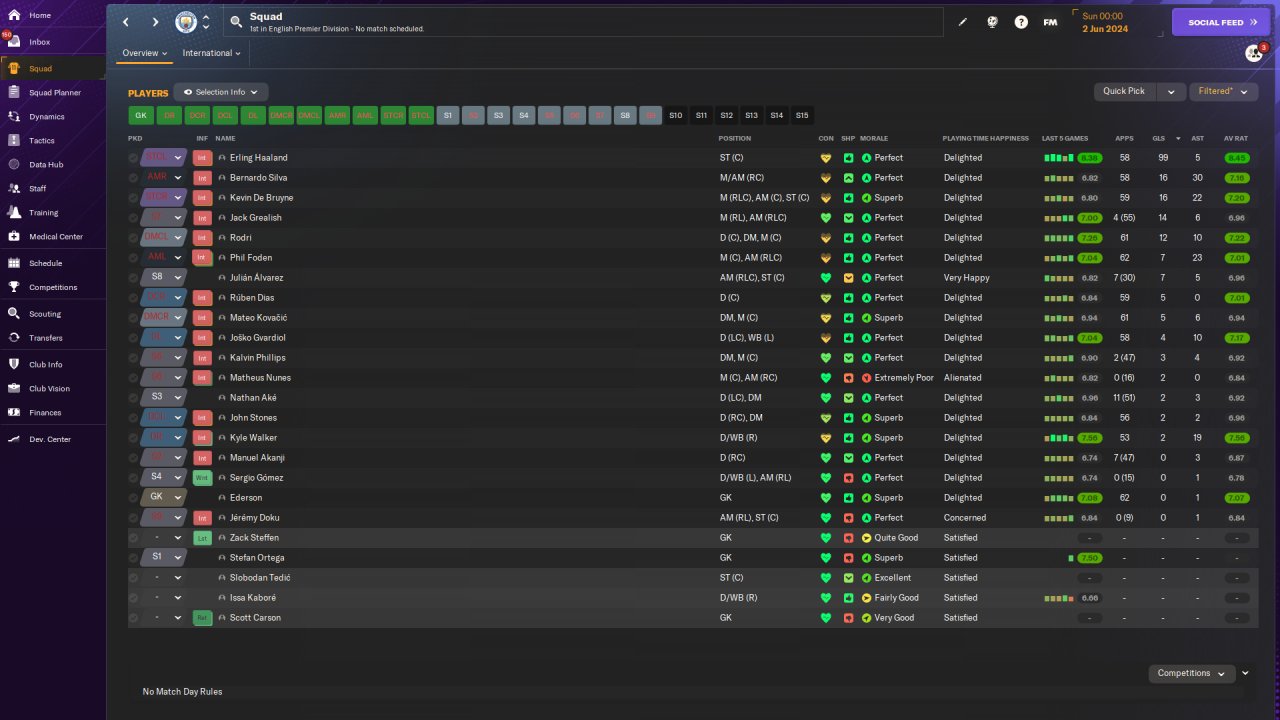Click Stefan Ortega's last 5 games bar

tap(1070, 558)
